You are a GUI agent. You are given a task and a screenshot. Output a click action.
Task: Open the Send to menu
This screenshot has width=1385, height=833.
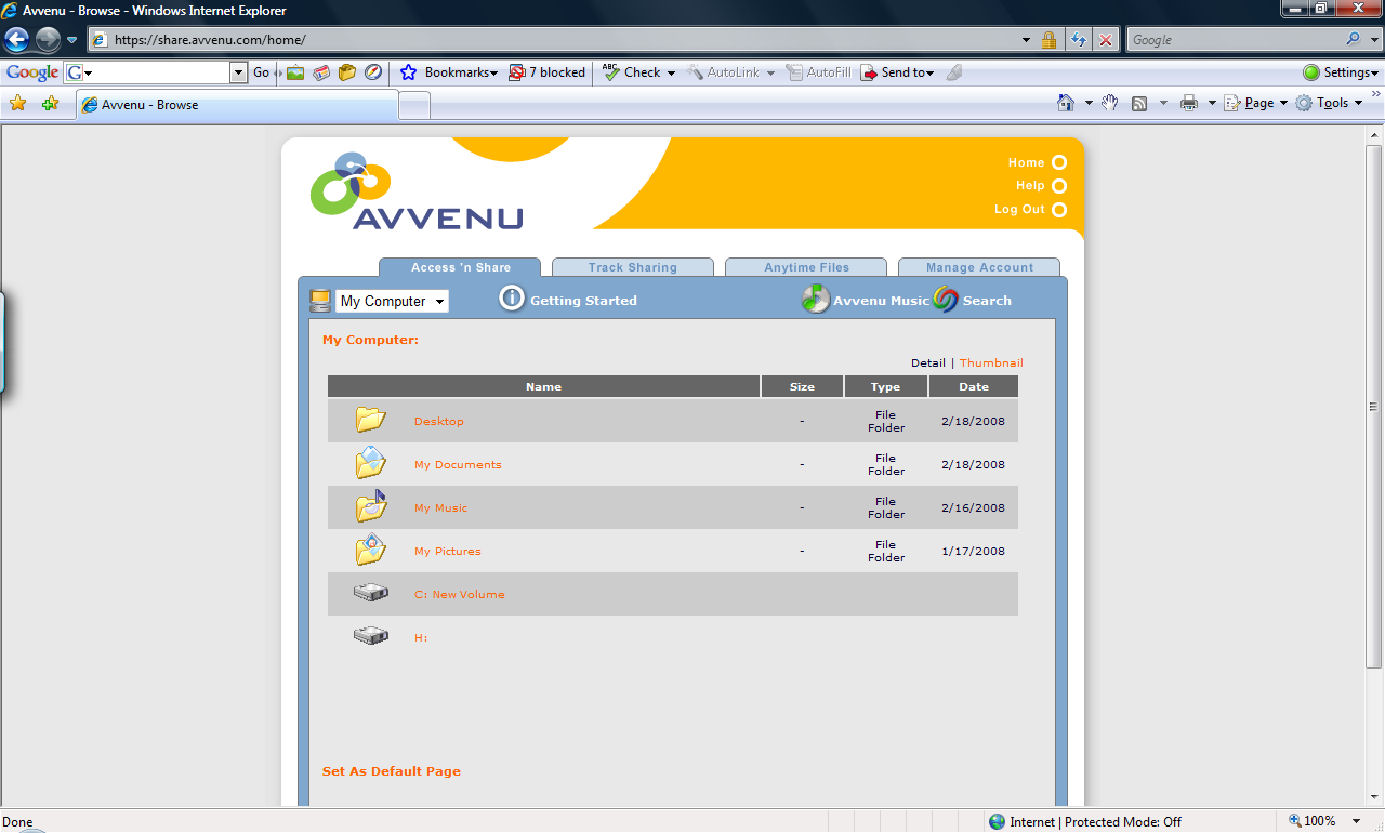point(897,72)
